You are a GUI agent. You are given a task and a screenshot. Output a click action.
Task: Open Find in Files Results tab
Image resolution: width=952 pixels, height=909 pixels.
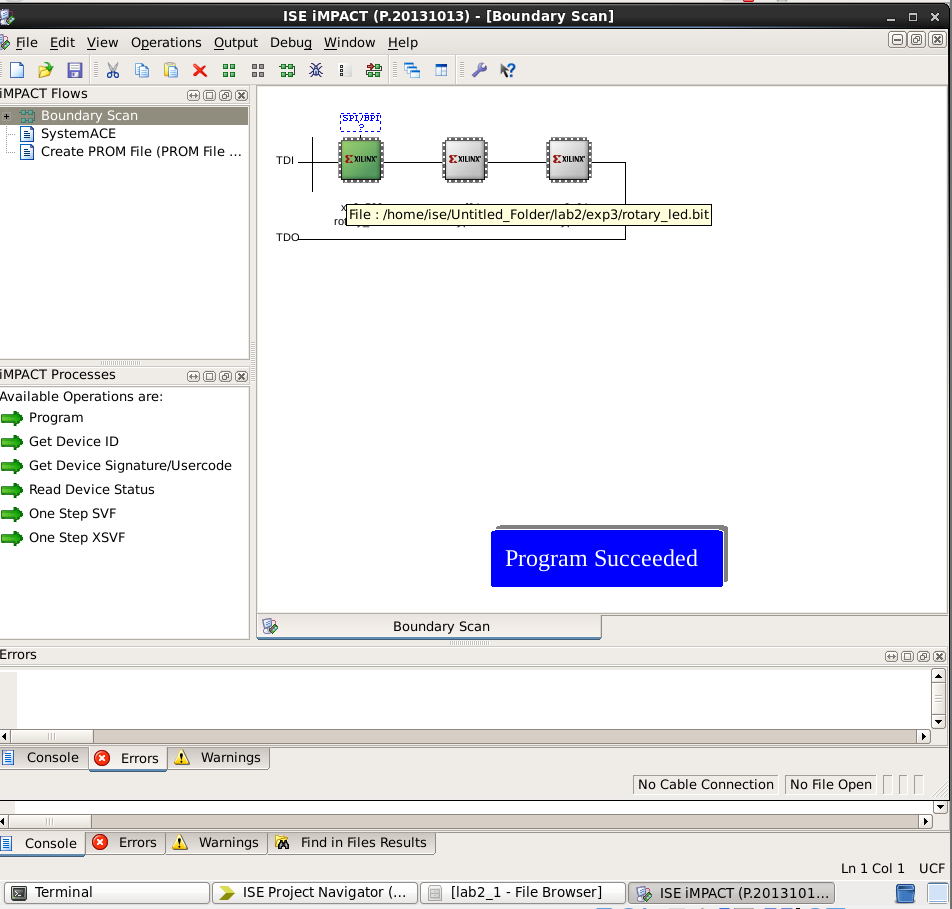352,843
